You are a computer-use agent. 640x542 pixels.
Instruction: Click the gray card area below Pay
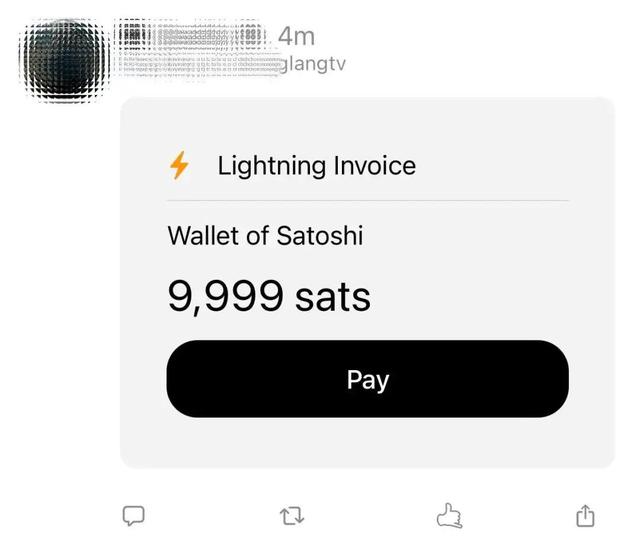point(368,442)
